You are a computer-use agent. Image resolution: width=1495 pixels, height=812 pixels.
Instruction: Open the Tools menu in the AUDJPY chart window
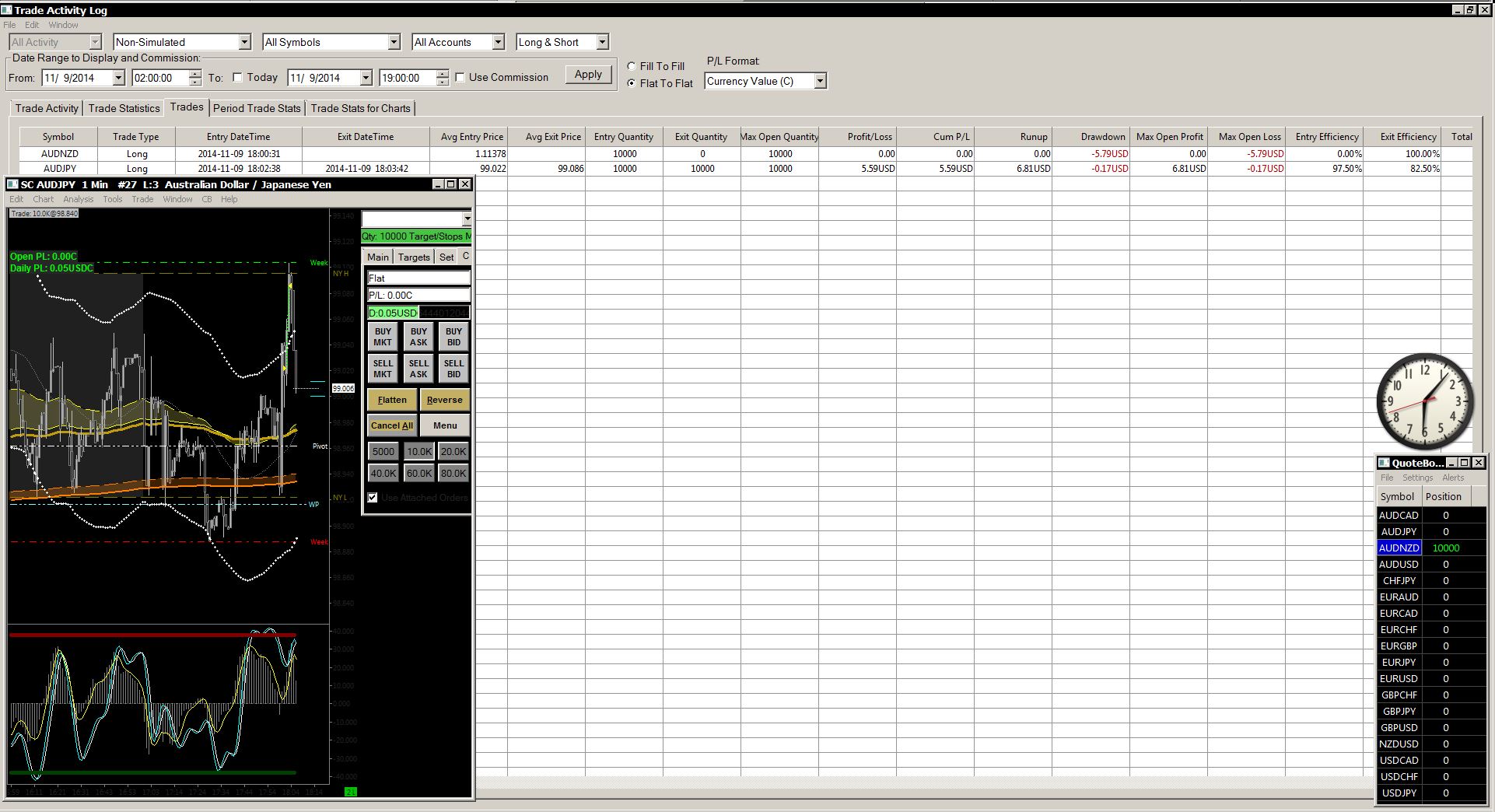coord(113,199)
